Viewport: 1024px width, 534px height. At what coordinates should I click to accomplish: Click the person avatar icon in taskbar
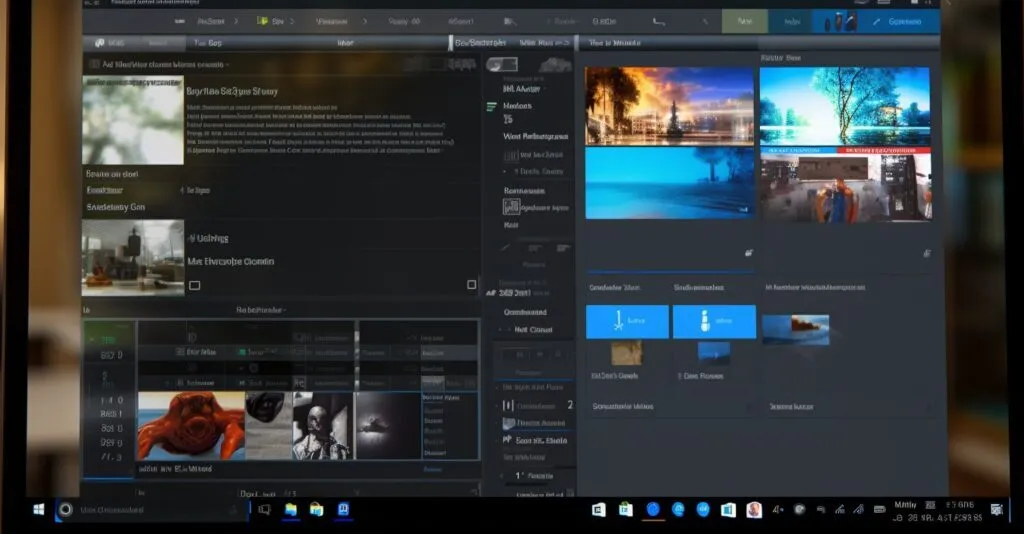coord(754,510)
